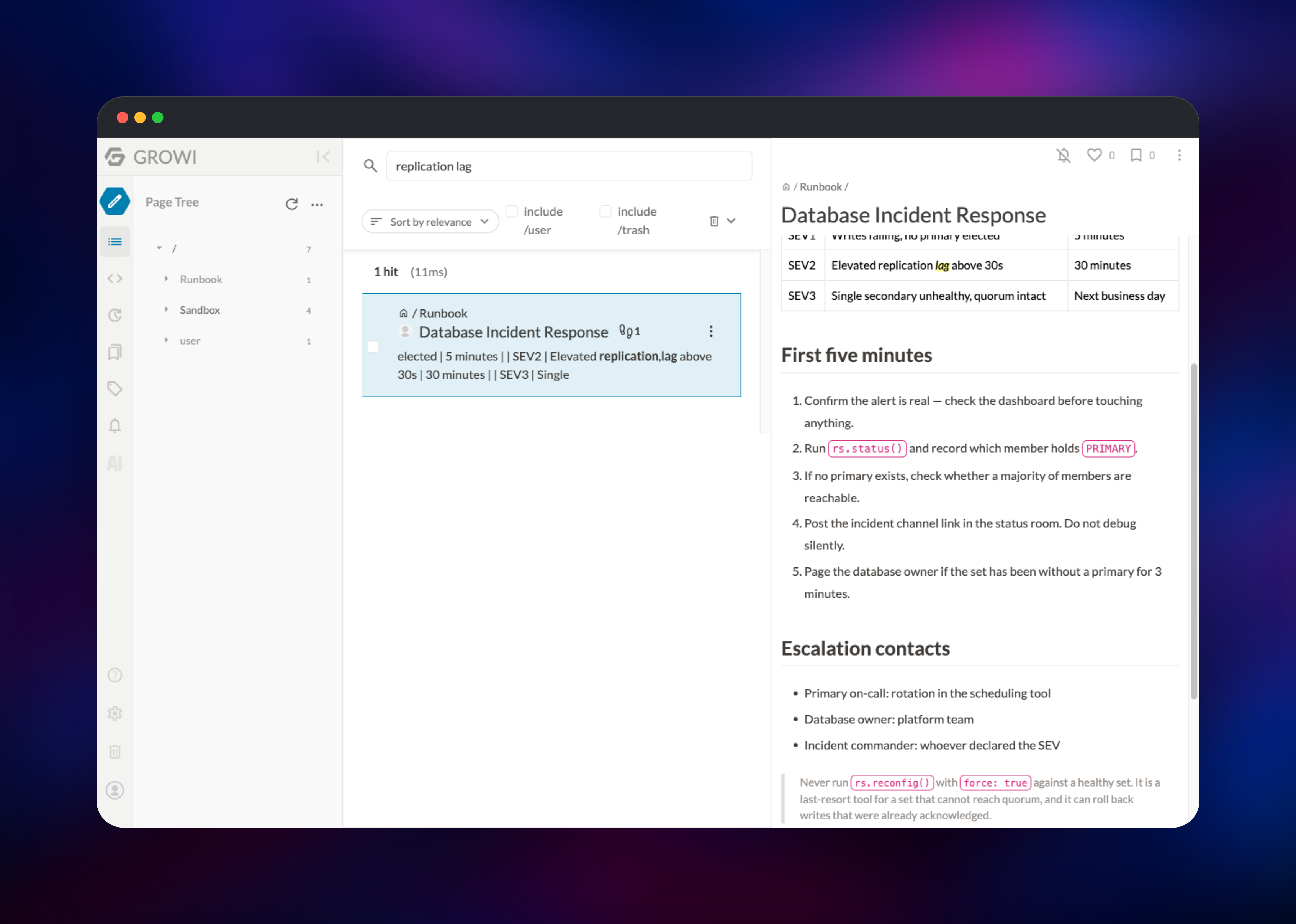
Task: Open the AI assistant sidebar icon
Action: pyautogui.click(x=115, y=463)
